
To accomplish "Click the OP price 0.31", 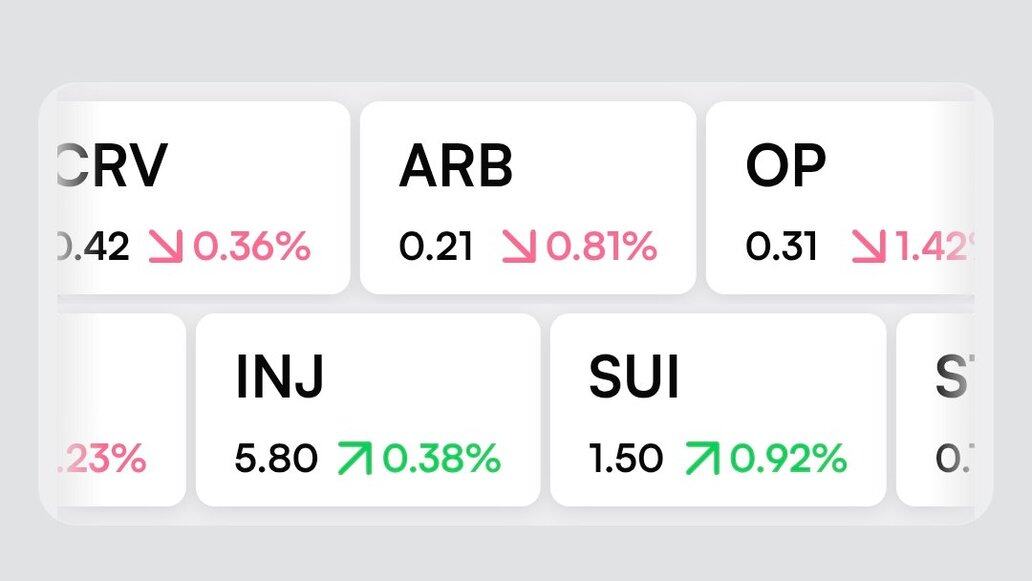I will click(781, 246).
